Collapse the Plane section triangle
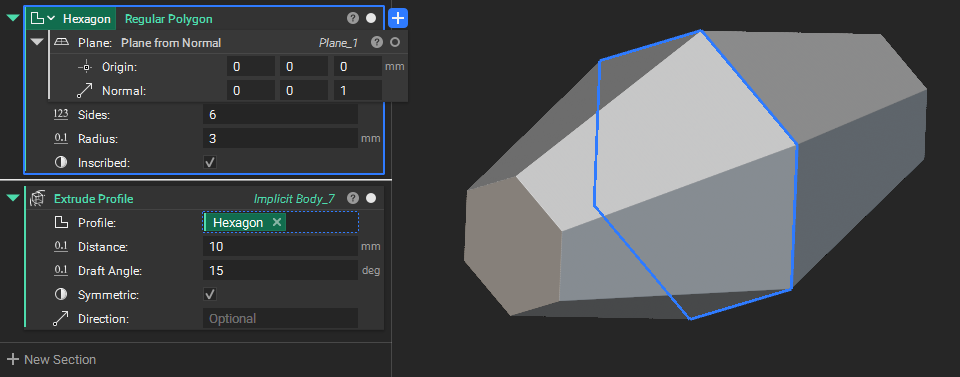Image resolution: width=960 pixels, height=377 pixels. pos(37,42)
